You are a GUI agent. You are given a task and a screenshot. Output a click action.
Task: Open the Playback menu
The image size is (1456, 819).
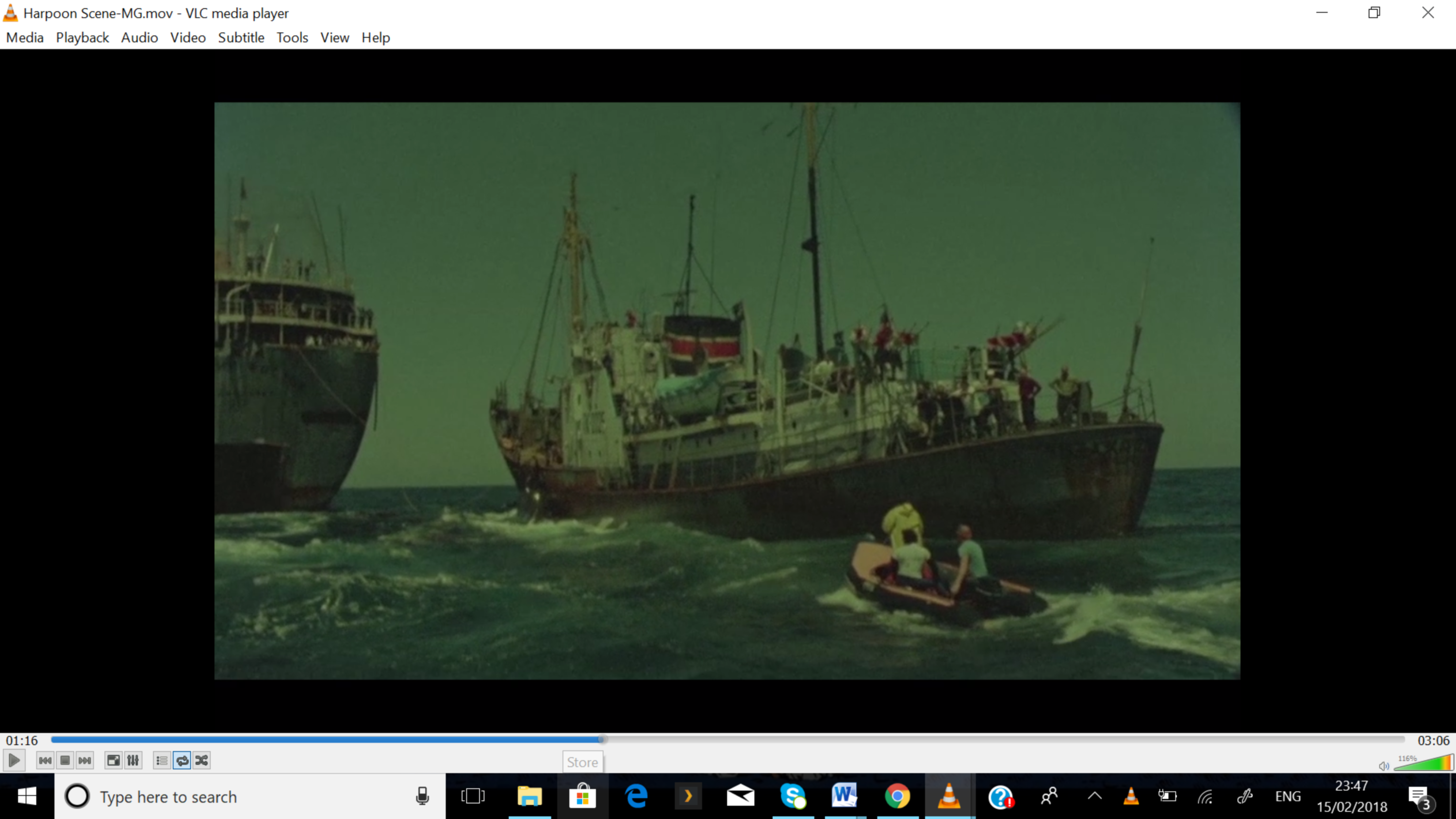83,37
